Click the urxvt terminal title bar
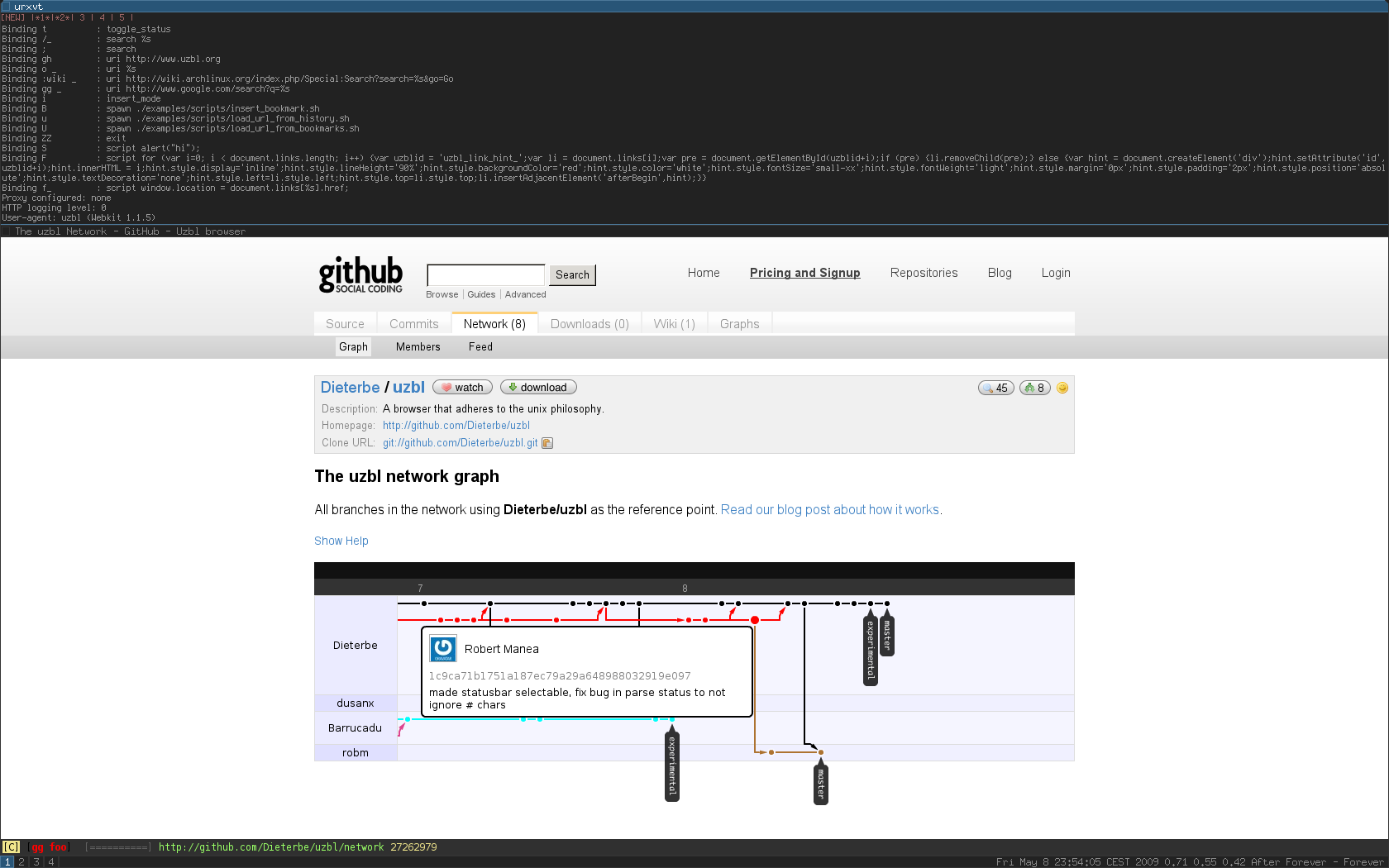 point(694,6)
